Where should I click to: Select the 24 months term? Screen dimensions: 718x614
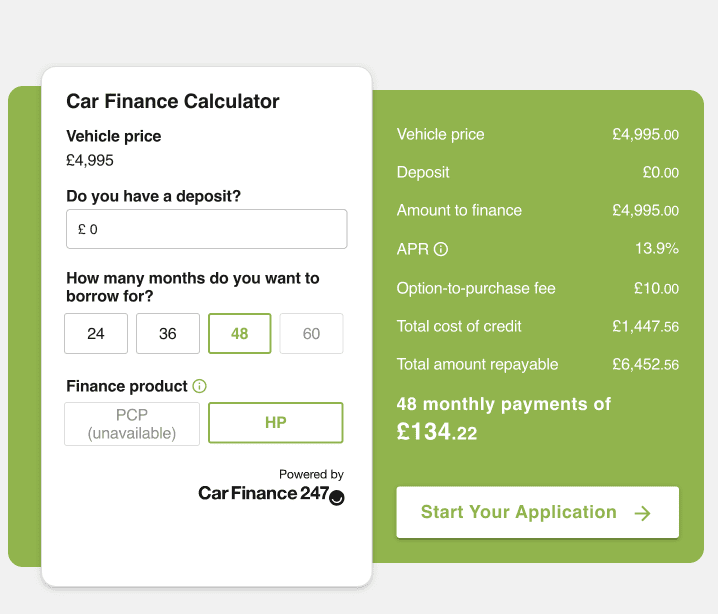click(x=96, y=333)
